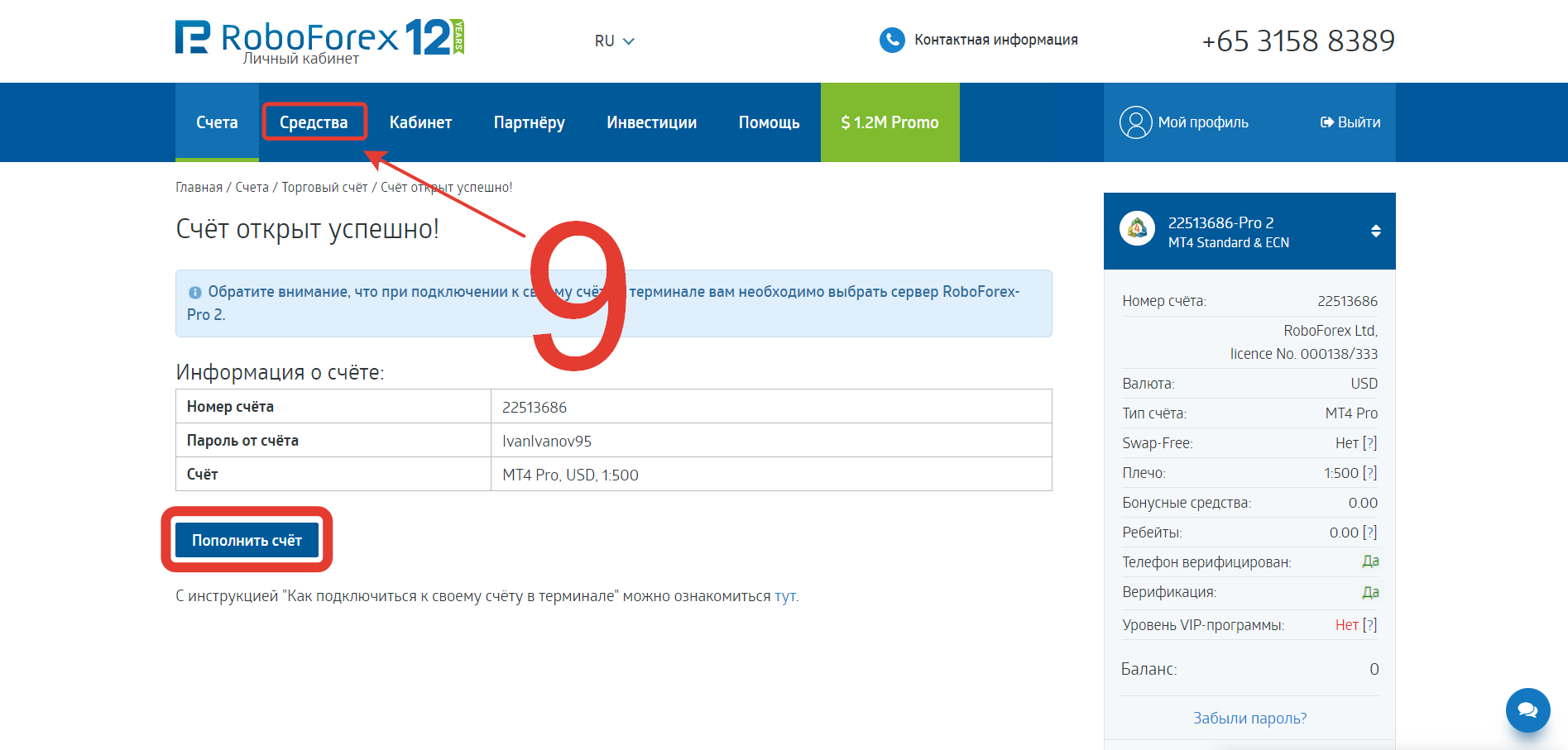Click the phone number +65 3158 8389
The image size is (1568, 750).
click(1298, 41)
